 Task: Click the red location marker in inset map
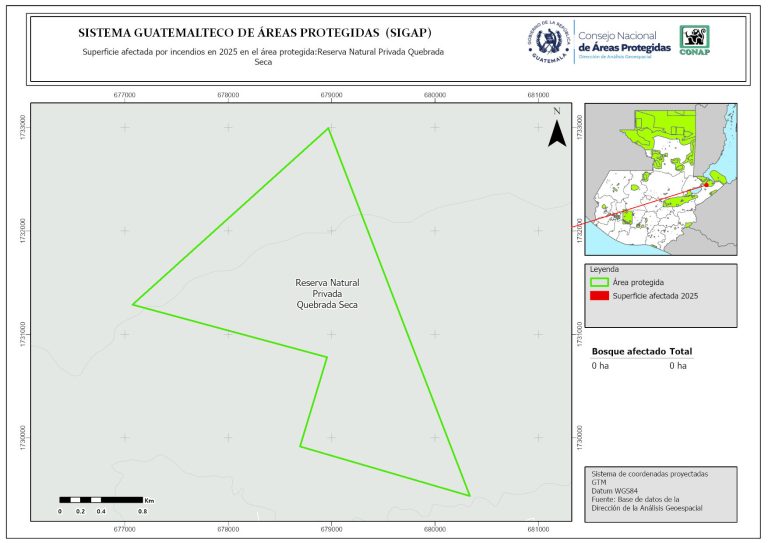[706, 184]
